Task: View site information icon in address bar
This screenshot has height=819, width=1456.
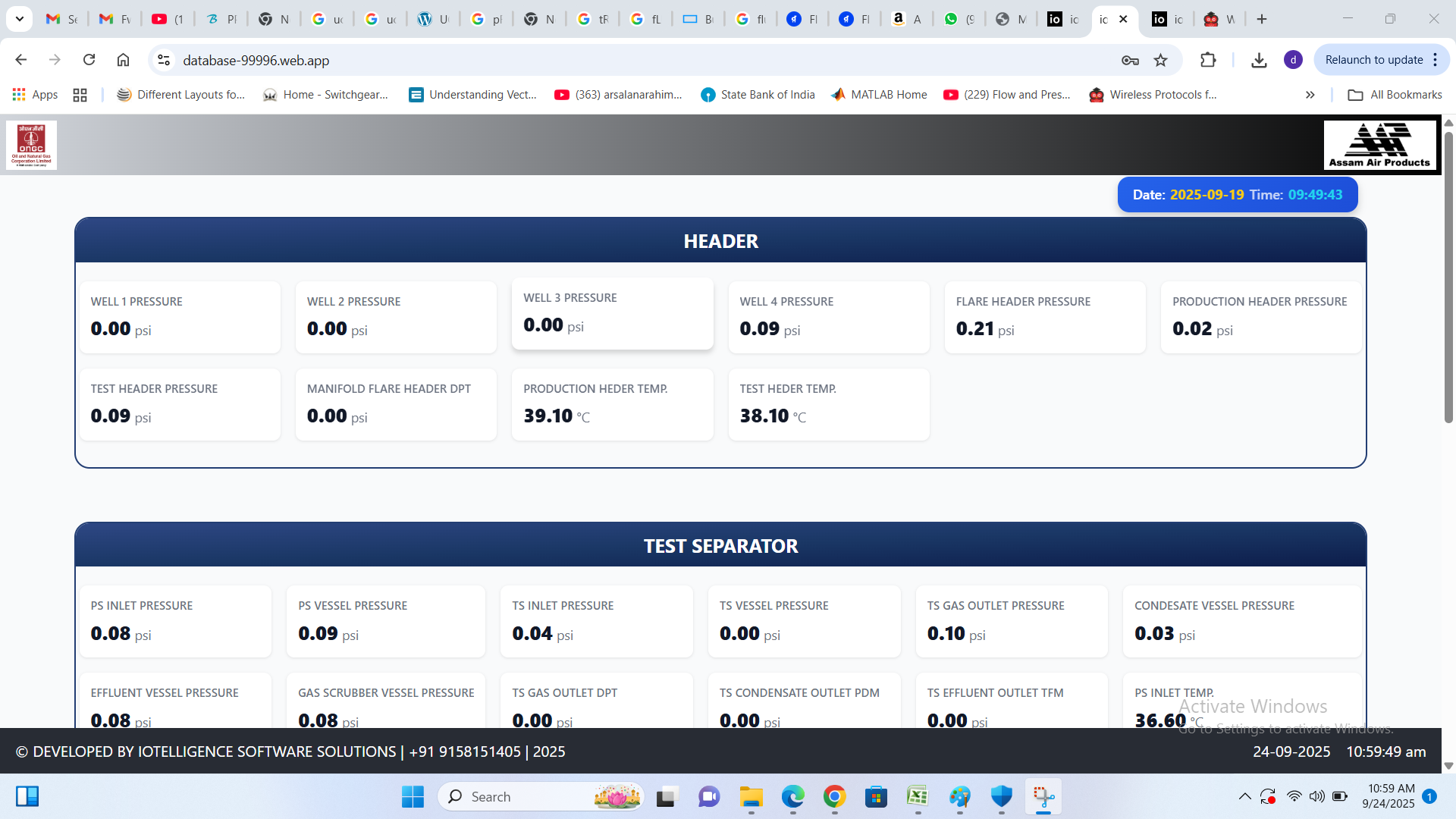Action: click(x=163, y=60)
